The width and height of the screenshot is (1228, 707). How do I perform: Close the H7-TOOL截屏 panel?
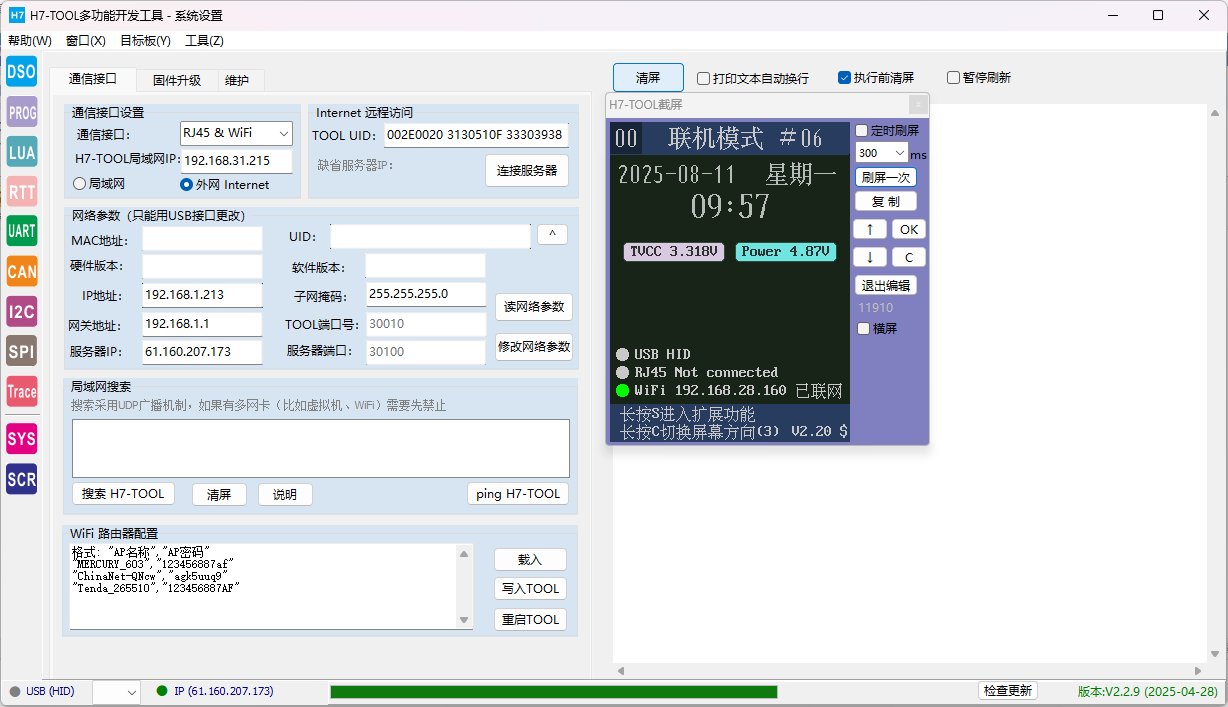(918, 104)
